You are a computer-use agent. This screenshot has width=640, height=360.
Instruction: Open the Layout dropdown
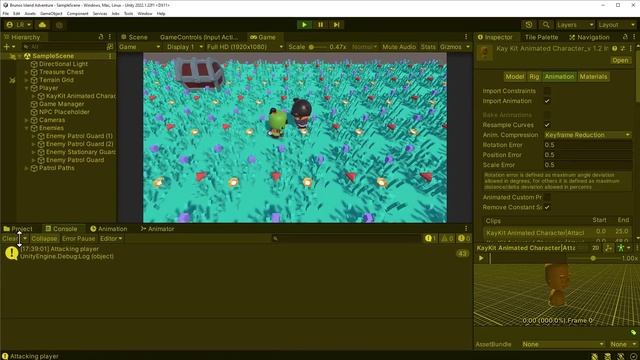[x=616, y=25]
